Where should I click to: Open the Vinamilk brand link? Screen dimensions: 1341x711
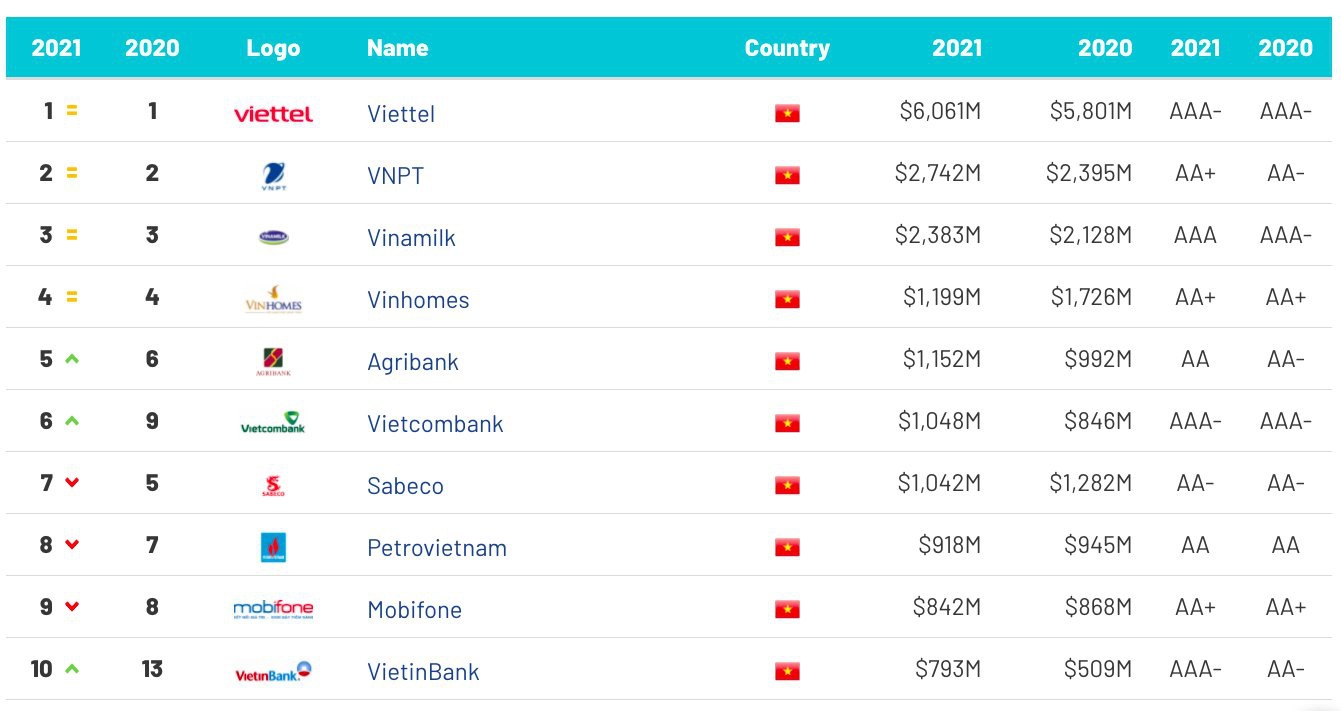pyautogui.click(x=411, y=238)
